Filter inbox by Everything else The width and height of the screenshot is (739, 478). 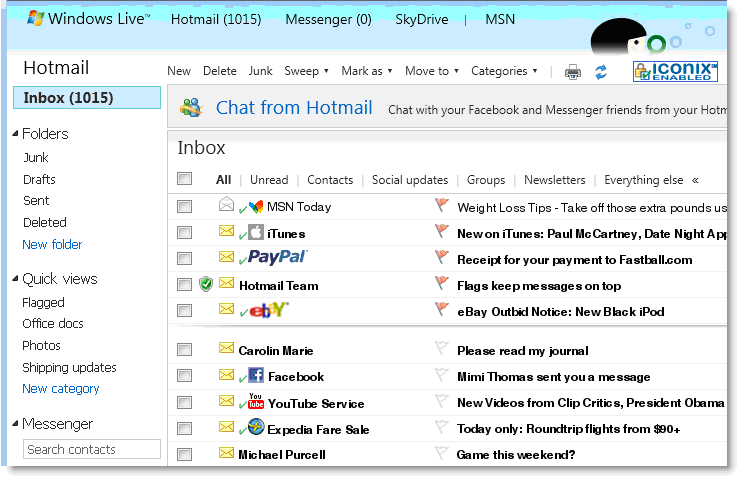point(643,180)
